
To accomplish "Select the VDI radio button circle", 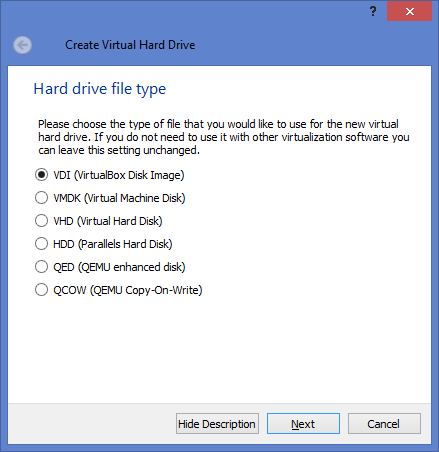I will (41, 175).
